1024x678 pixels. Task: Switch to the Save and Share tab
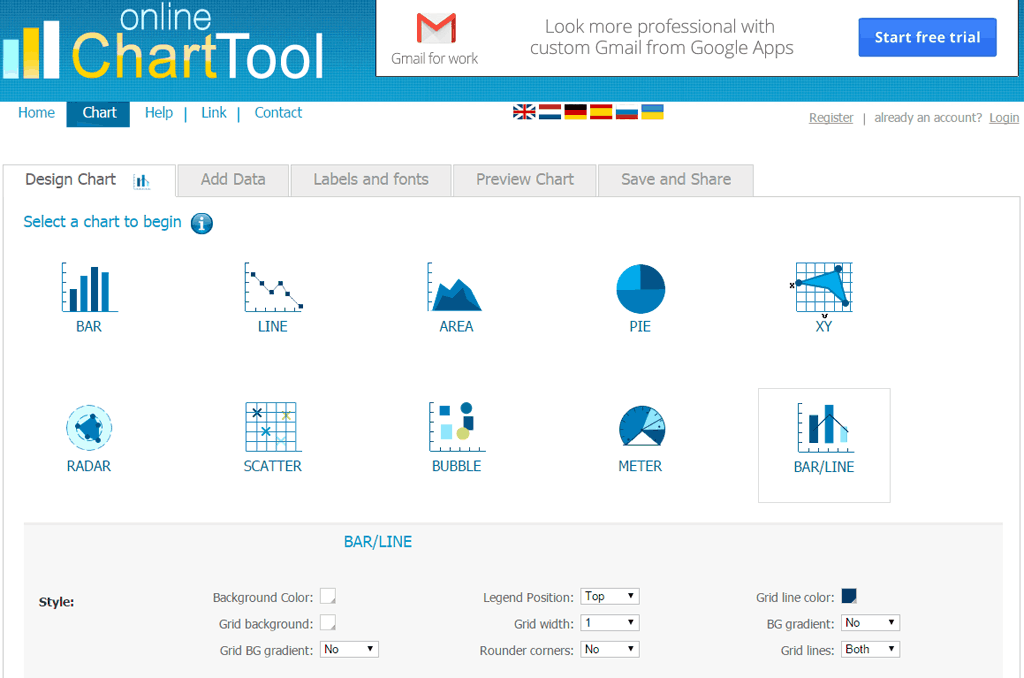(676, 180)
